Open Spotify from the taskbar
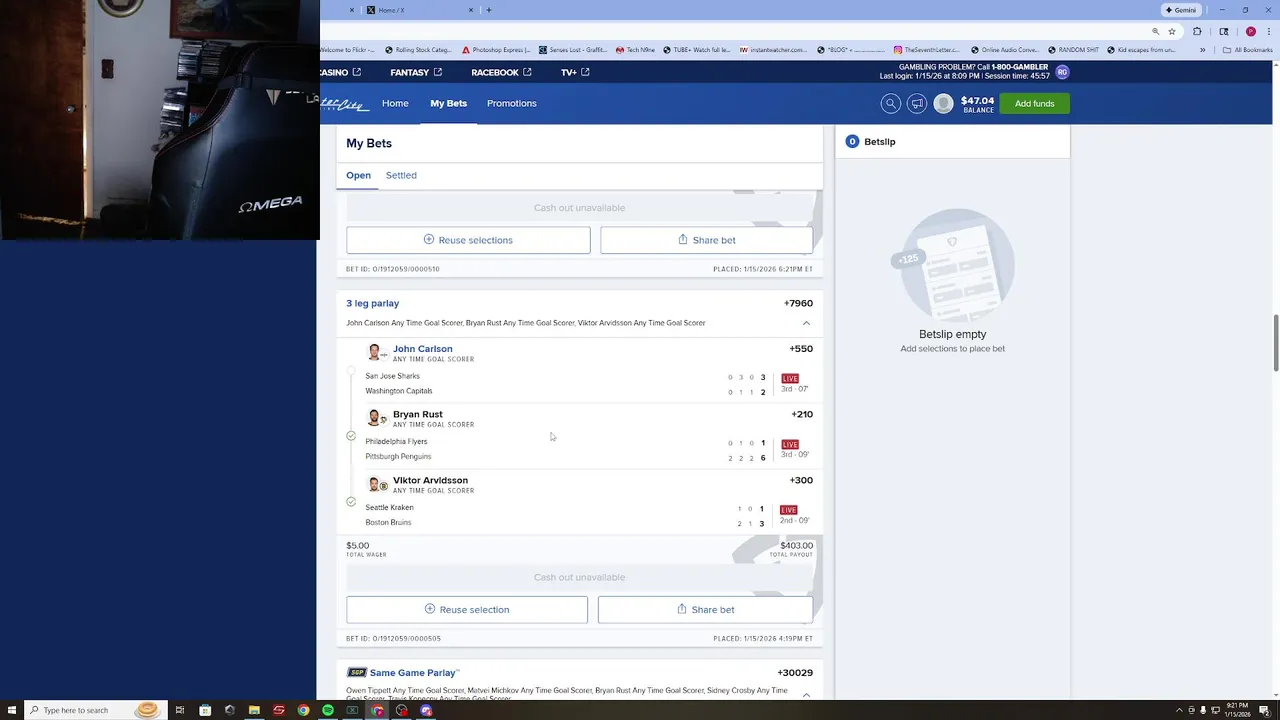The height and width of the screenshot is (720, 1280). 327,710
